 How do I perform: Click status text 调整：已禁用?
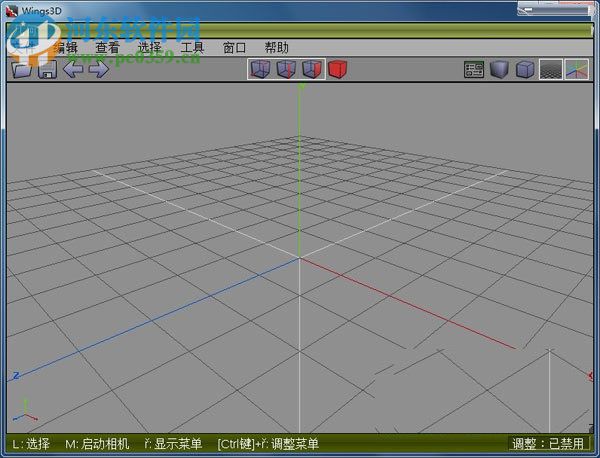point(548,444)
